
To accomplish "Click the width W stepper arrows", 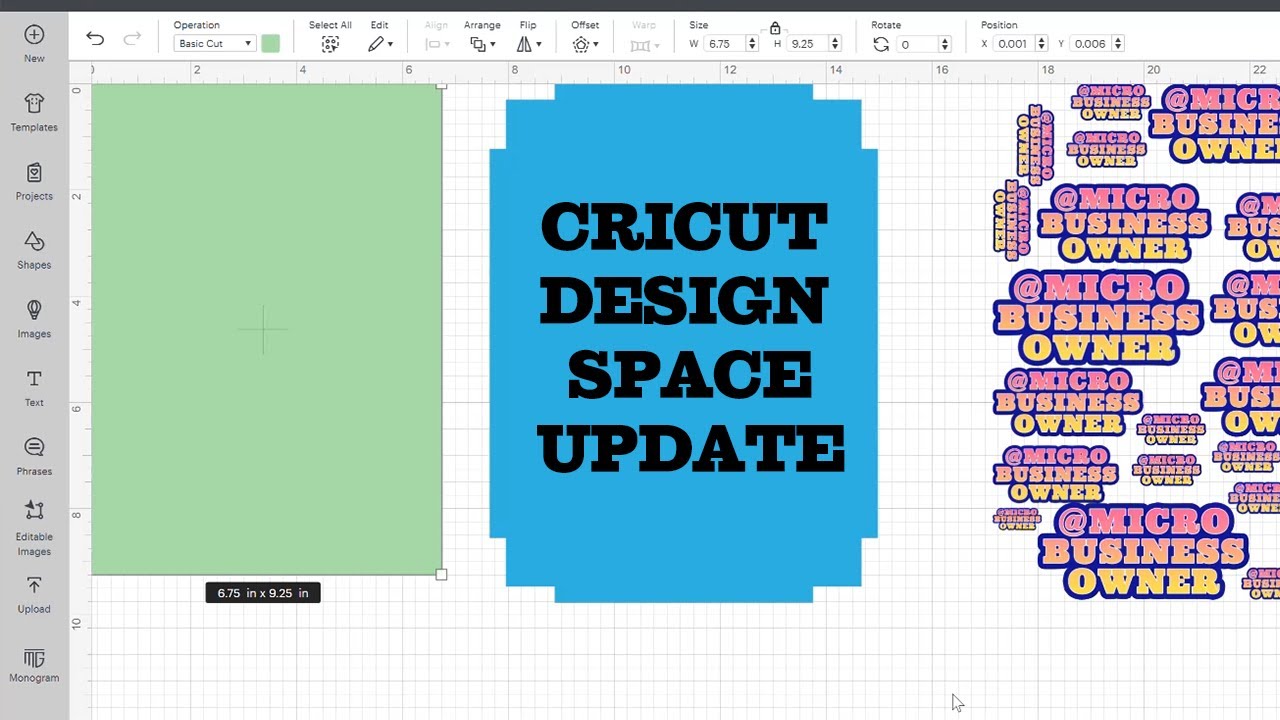I will pos(752,44).
